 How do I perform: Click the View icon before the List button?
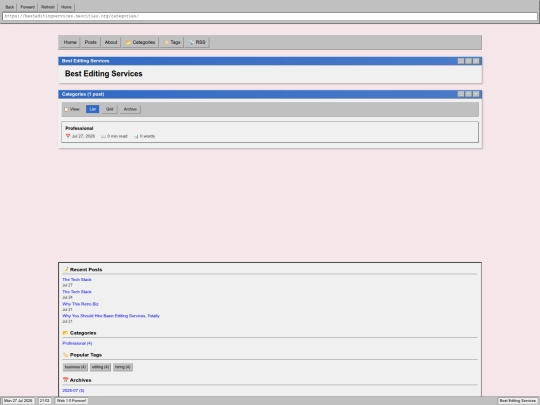coord(66,109)
